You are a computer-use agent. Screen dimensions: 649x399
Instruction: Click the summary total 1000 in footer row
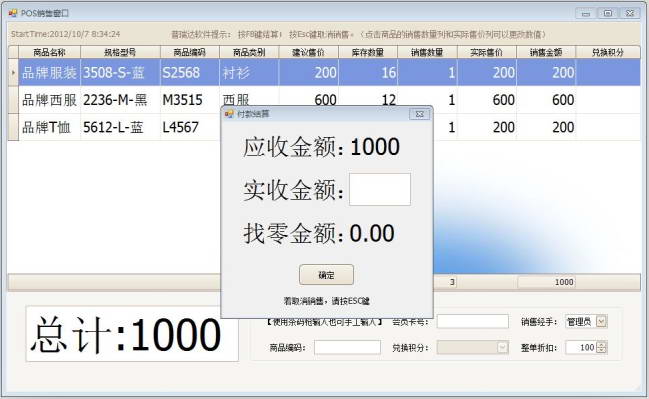pos(546,282)
